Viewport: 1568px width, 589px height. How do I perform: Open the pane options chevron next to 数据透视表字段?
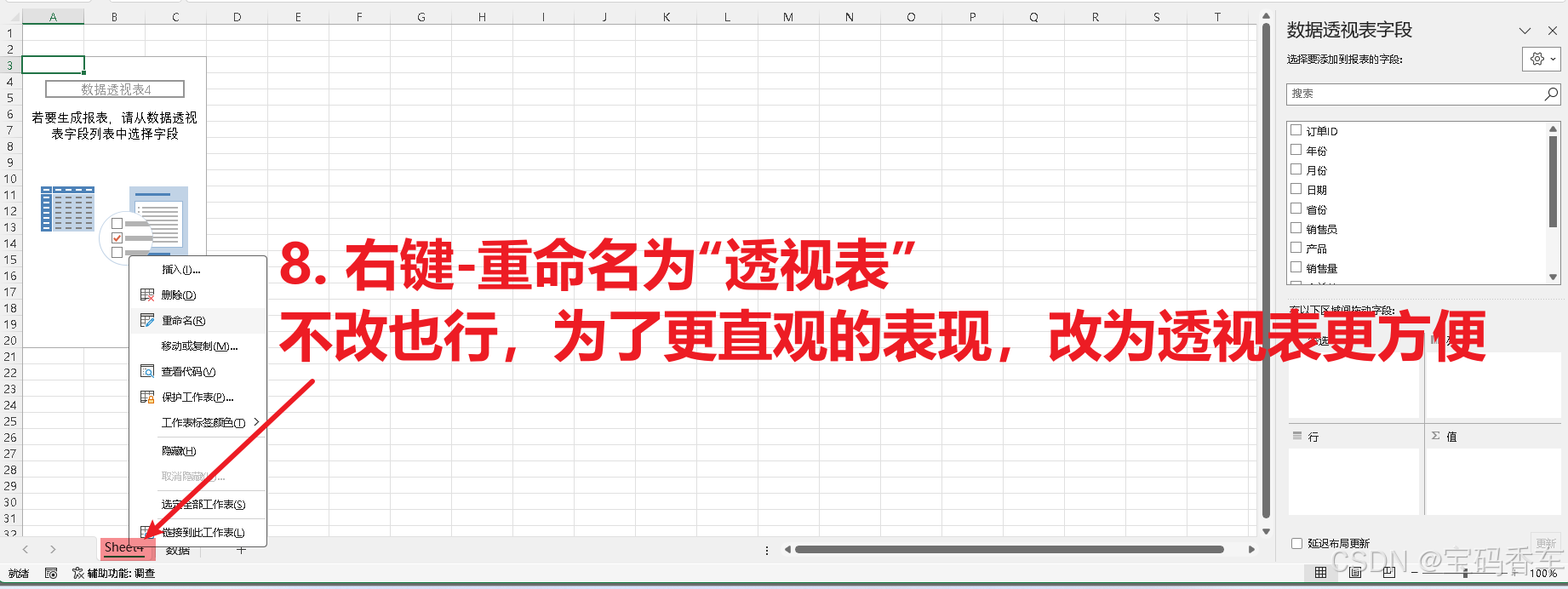pyautogui.click(x=1525, y=31)
